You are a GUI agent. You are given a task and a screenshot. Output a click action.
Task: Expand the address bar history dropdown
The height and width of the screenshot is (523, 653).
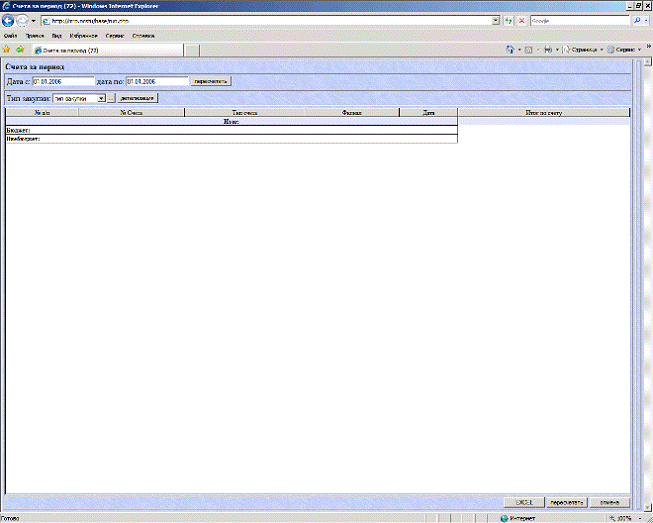tap(497, 20)
